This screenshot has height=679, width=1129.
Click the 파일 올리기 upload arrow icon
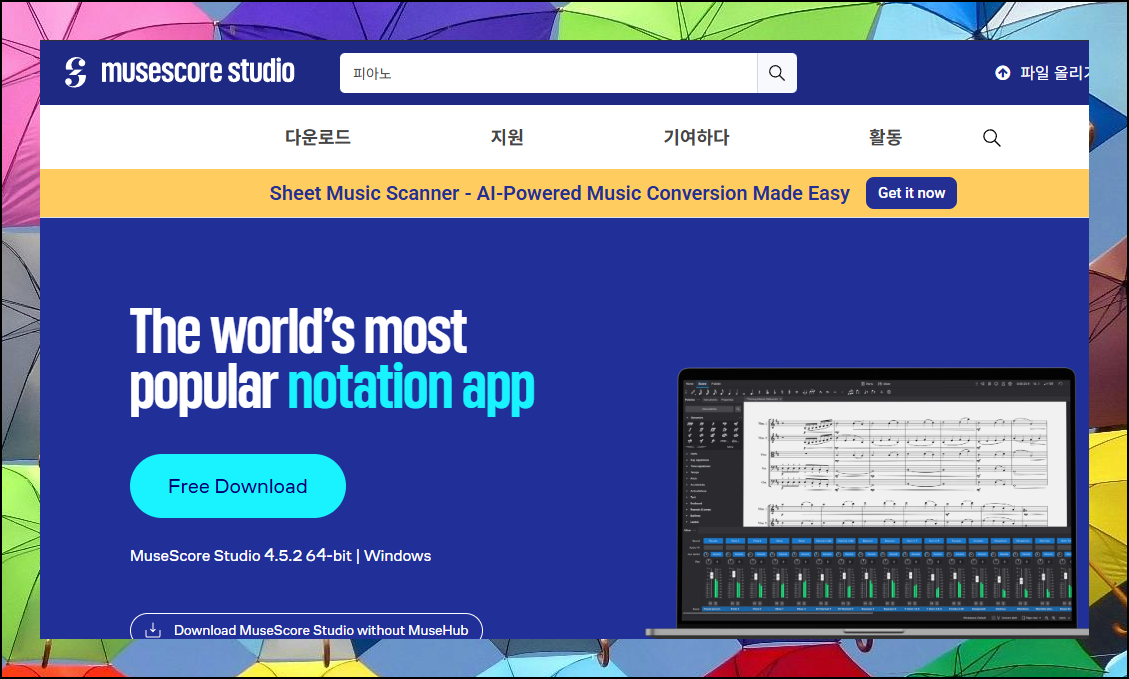1002,73
